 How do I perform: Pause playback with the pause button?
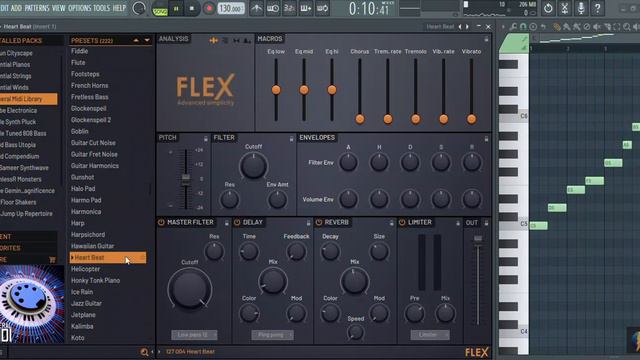pos(176,9)
